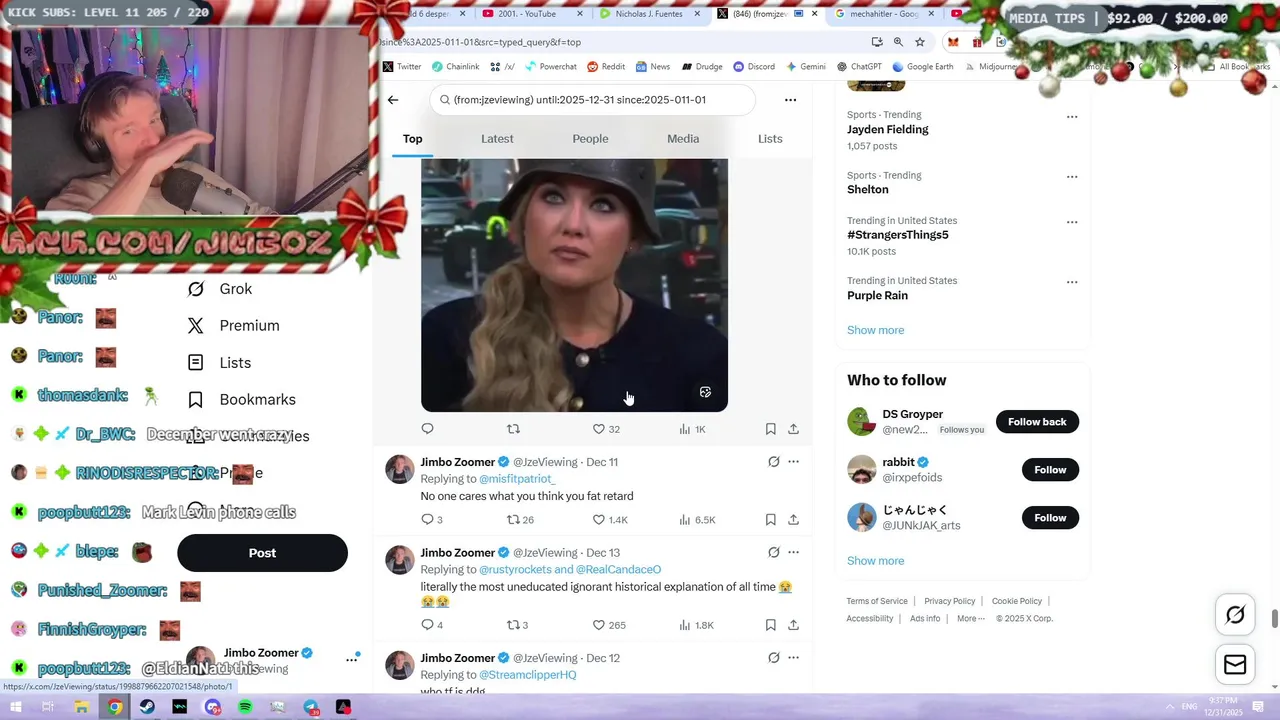Like the Dec 13 post with 265 likes

coord(608,625)
